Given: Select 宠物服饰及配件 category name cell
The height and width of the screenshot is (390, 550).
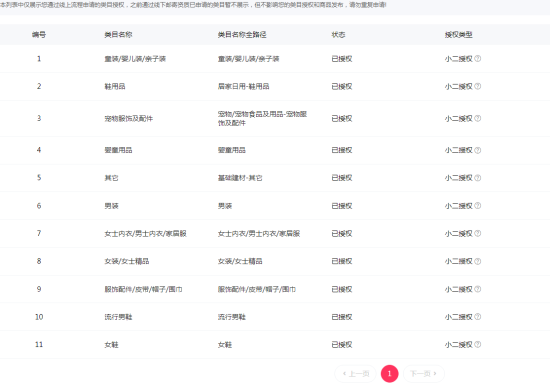Looking at the screenshot, I should (x=129, y=119).
